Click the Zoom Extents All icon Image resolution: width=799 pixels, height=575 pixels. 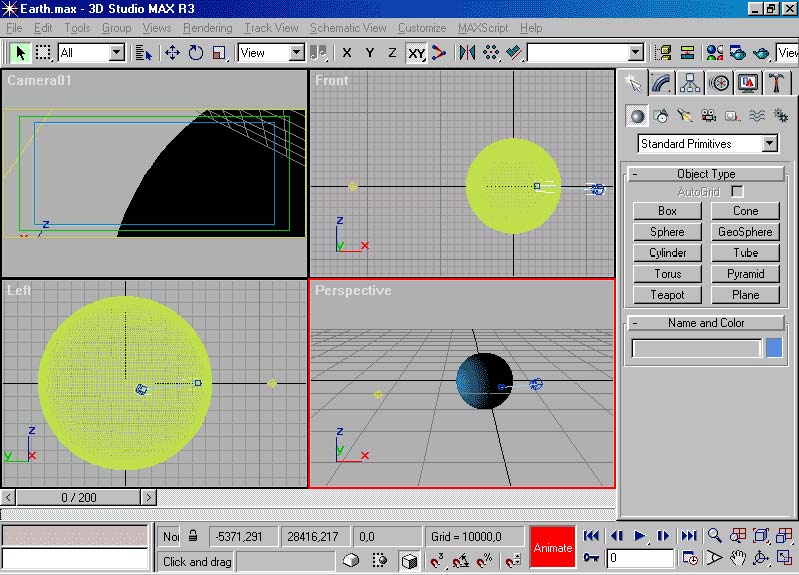[x=784, y=535]
